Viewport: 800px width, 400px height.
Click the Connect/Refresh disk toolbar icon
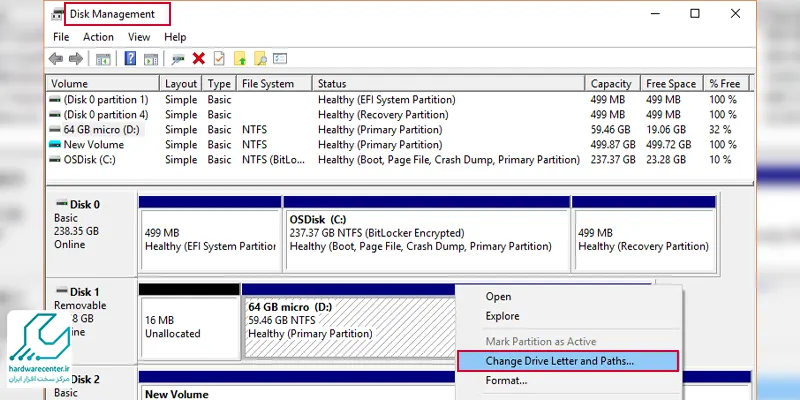[178, 59]
